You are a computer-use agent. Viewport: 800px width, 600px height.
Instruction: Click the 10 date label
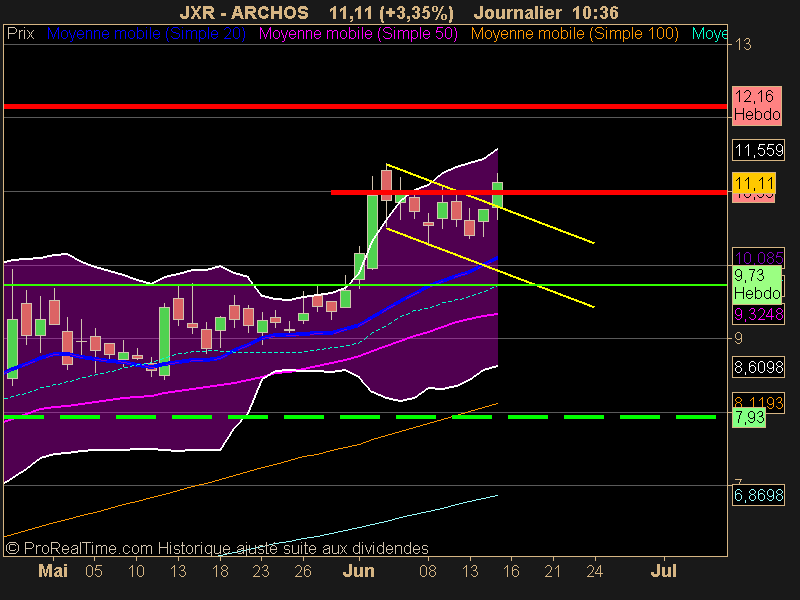pyautogui.click(x=136, y=571)
